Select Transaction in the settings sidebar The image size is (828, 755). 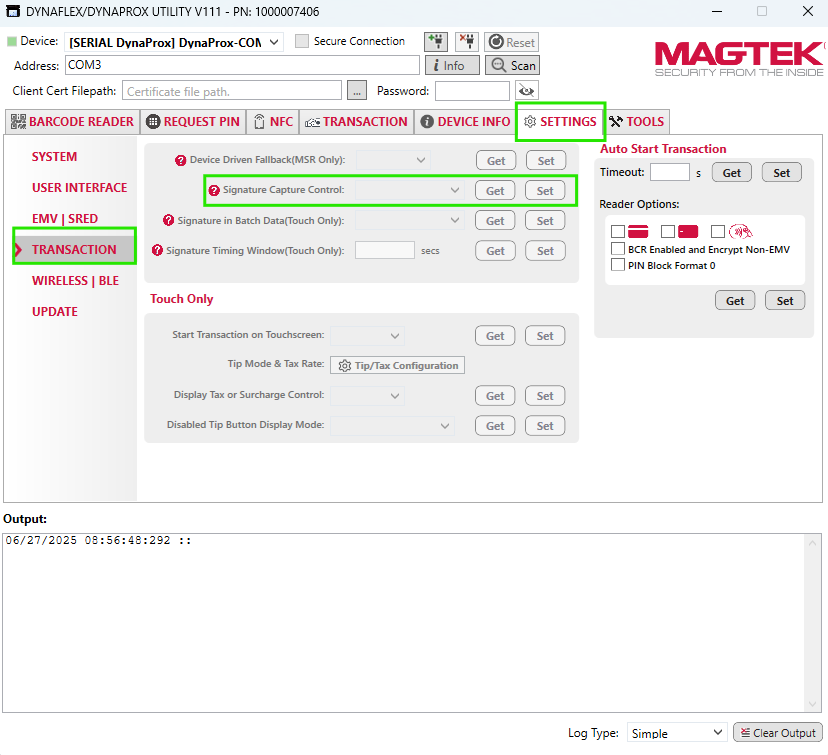(74, 249)
